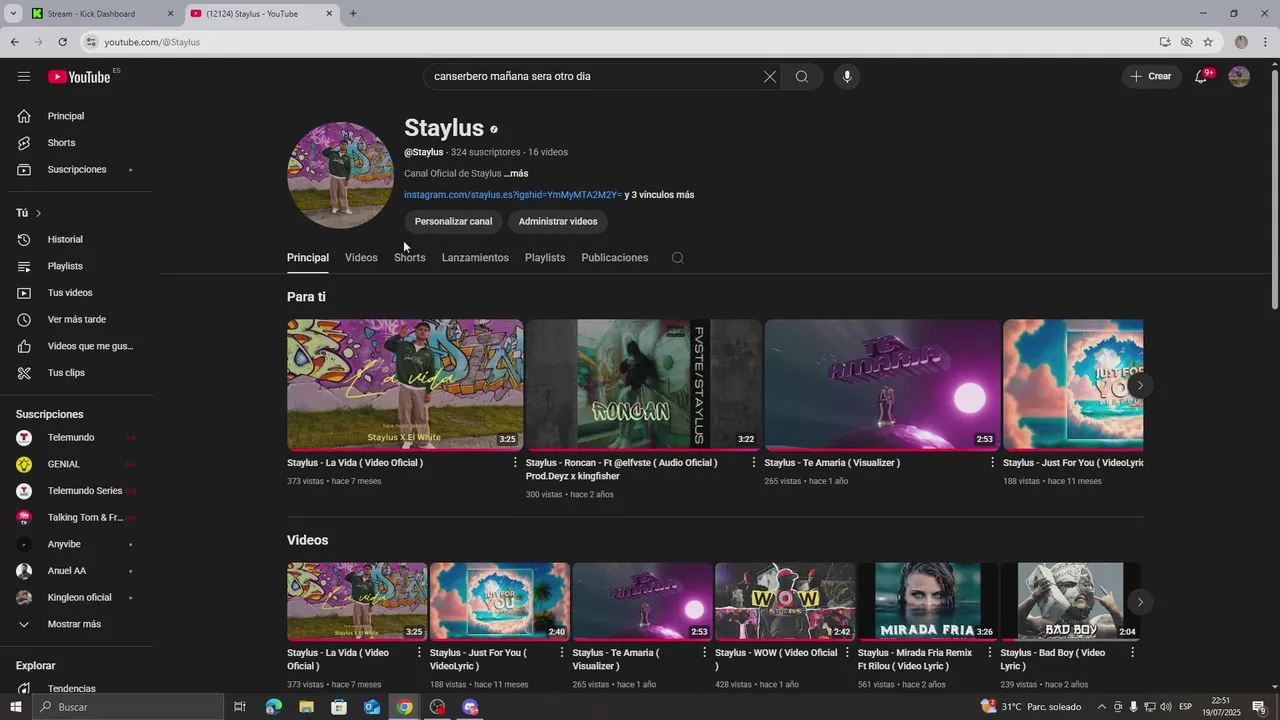
Task: Show next videos in Videos carousel
Action: 1140,602
